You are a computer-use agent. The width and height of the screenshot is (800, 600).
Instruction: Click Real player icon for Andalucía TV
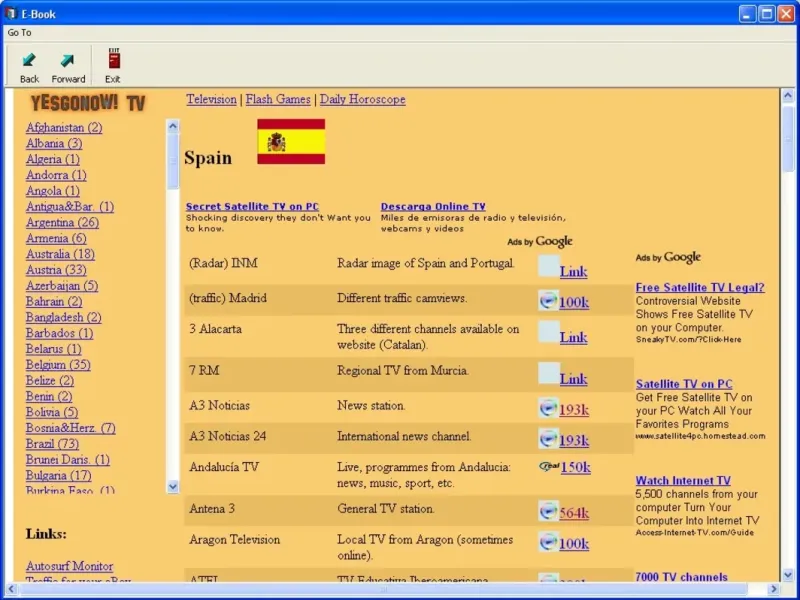coord(549,466)
